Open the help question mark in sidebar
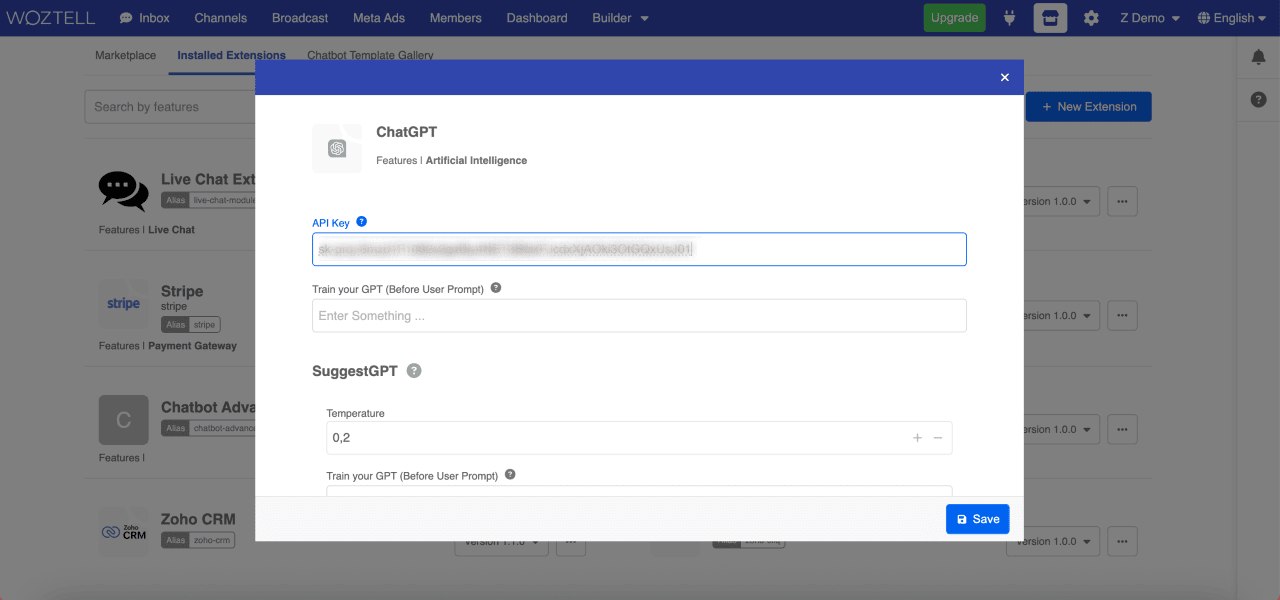Image resolution: width=1280 pixels, height=600 pixels. pos(1259,99)
